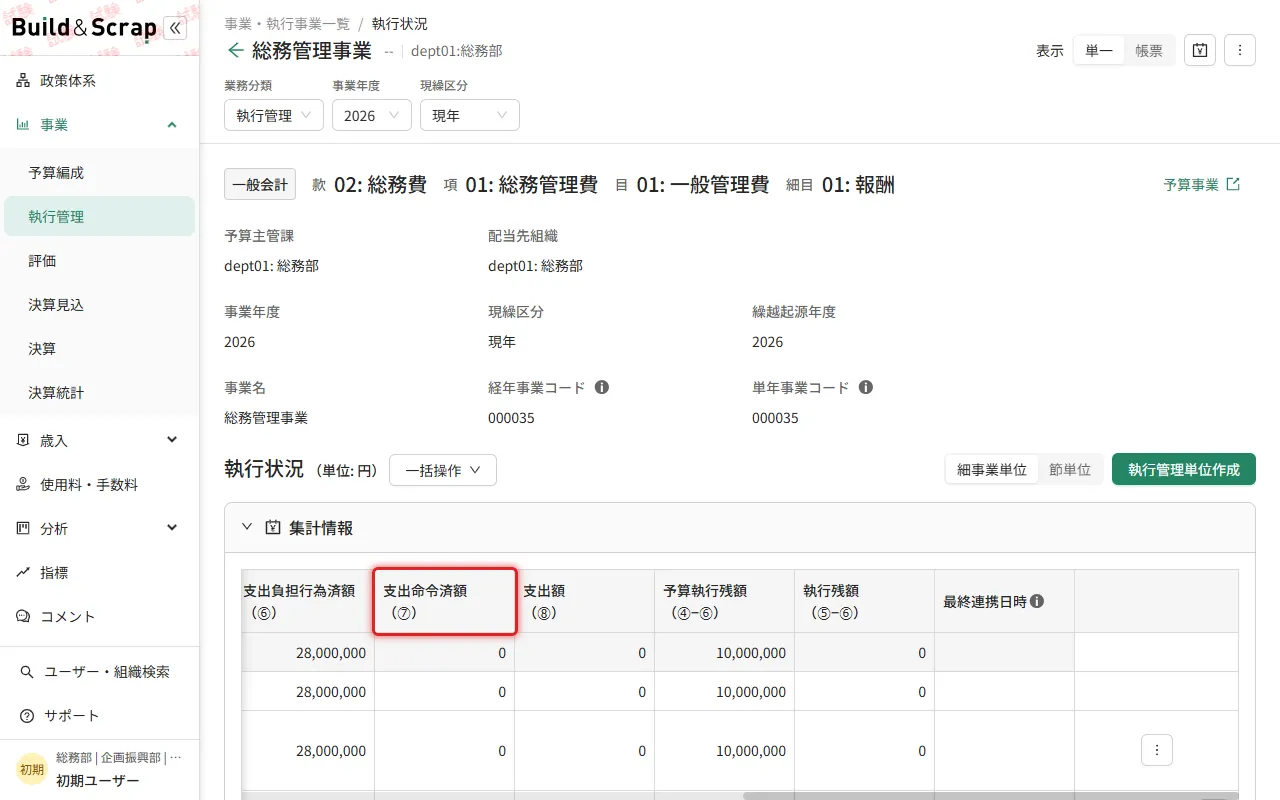Click the 支出命令済額 (⑦) column header
Image resolution: width=1280 pixels, height=800 pixels.
coord(444,601)
